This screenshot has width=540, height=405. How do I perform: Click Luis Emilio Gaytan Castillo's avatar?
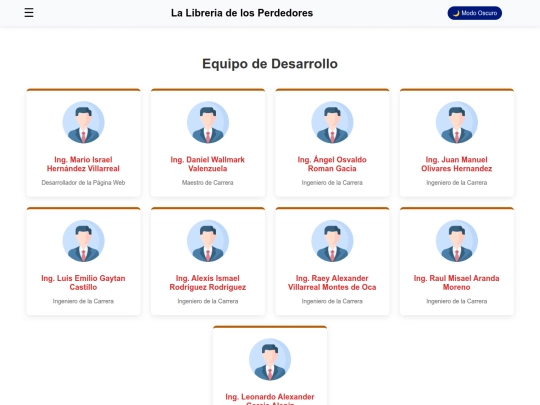tap(83, 241)
